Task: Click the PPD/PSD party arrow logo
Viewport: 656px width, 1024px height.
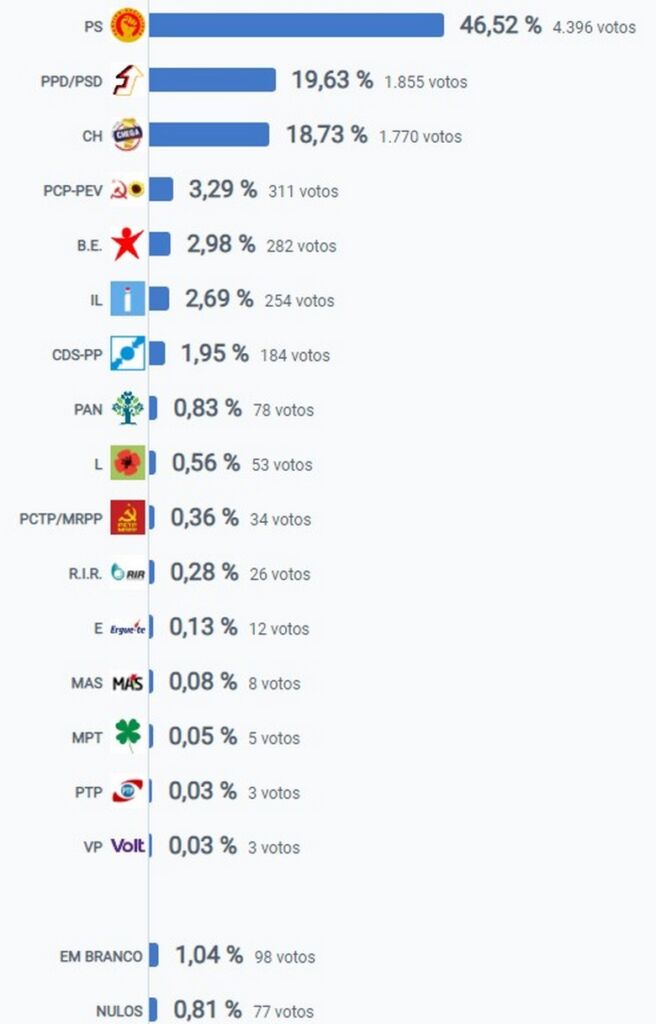Action: click(127, 80)
